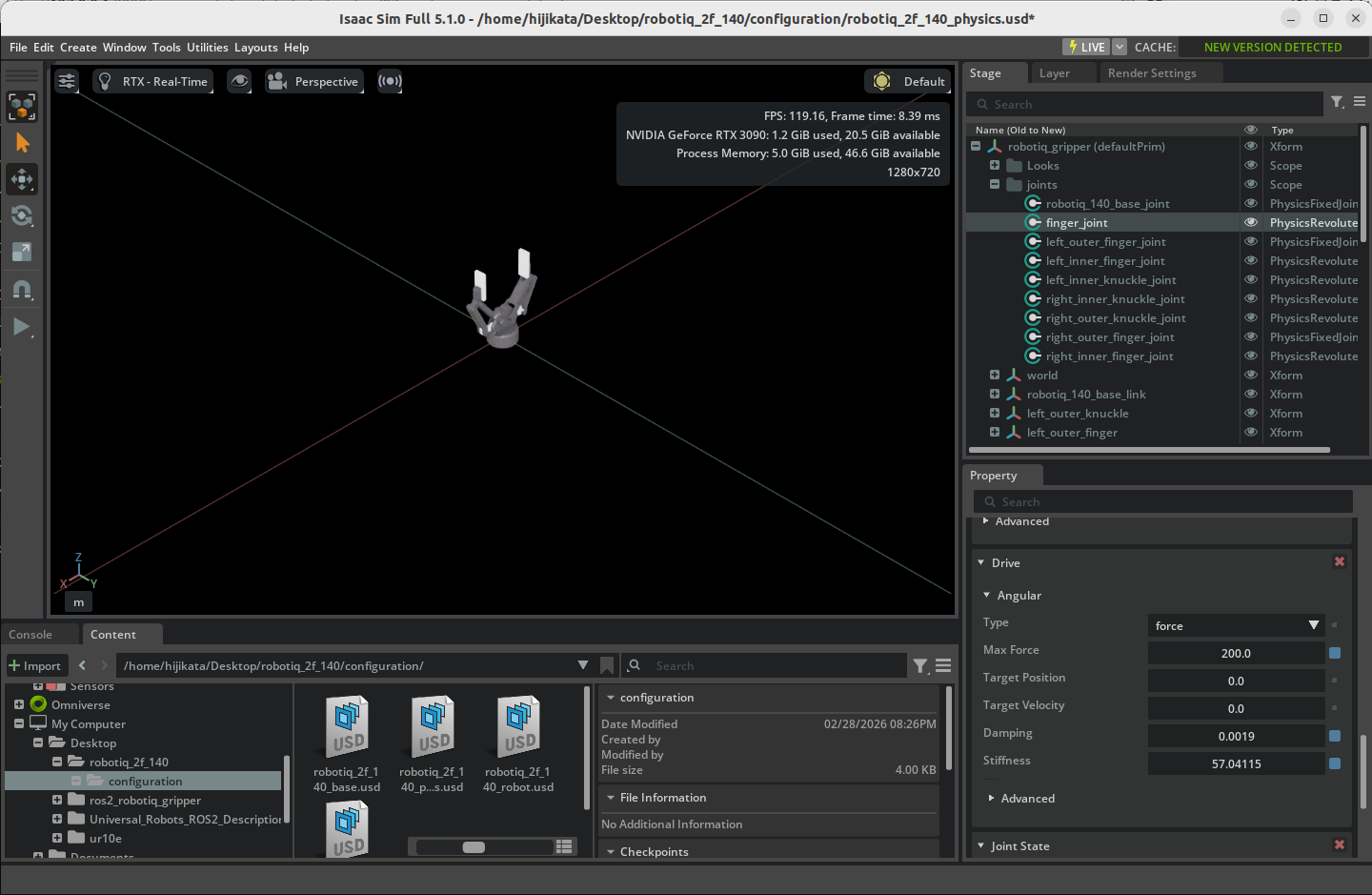Choose the Rotate tool

coord(22,215)
